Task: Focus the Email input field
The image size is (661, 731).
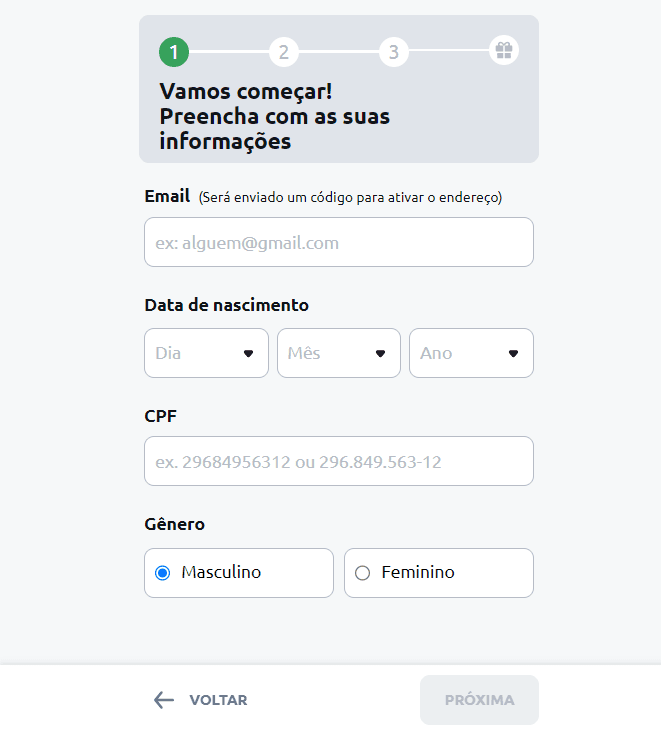Action: 339,242
